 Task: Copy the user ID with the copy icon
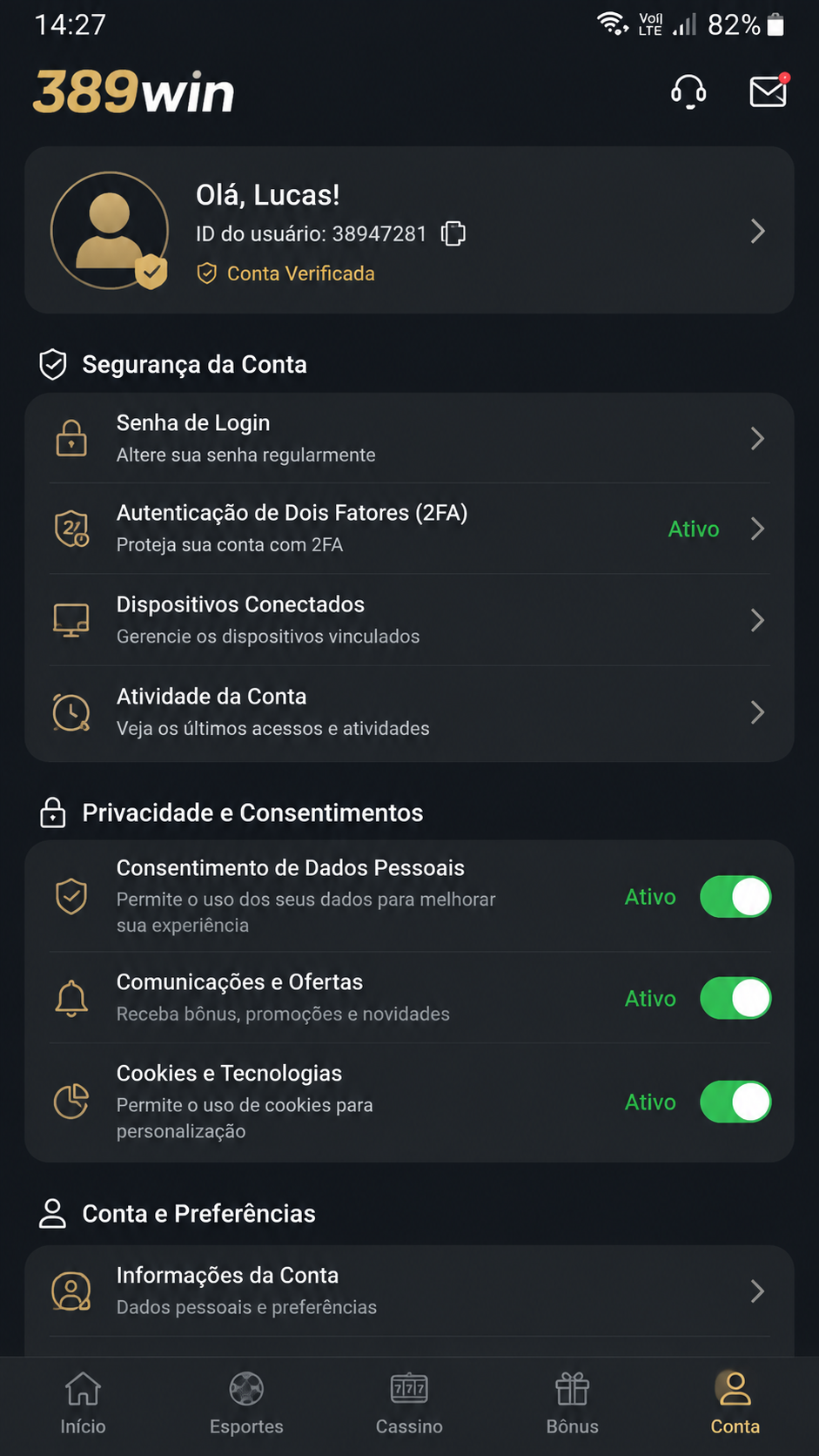pyautogui.click(x=453, y=233)
